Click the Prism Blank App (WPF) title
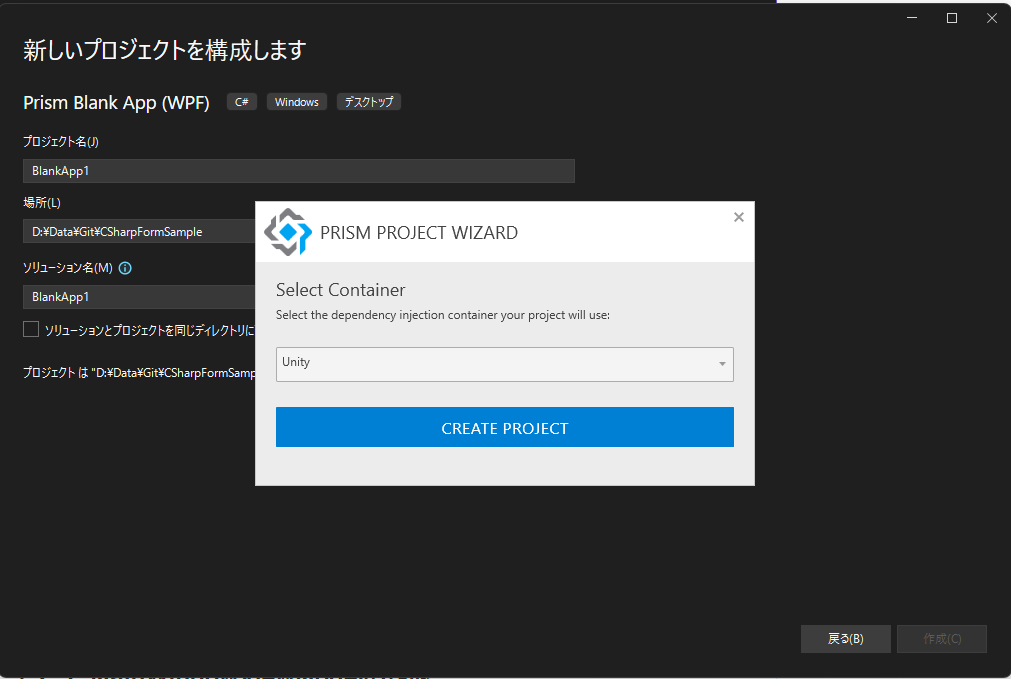The image size is (1011, 679). tap(116, 103)
